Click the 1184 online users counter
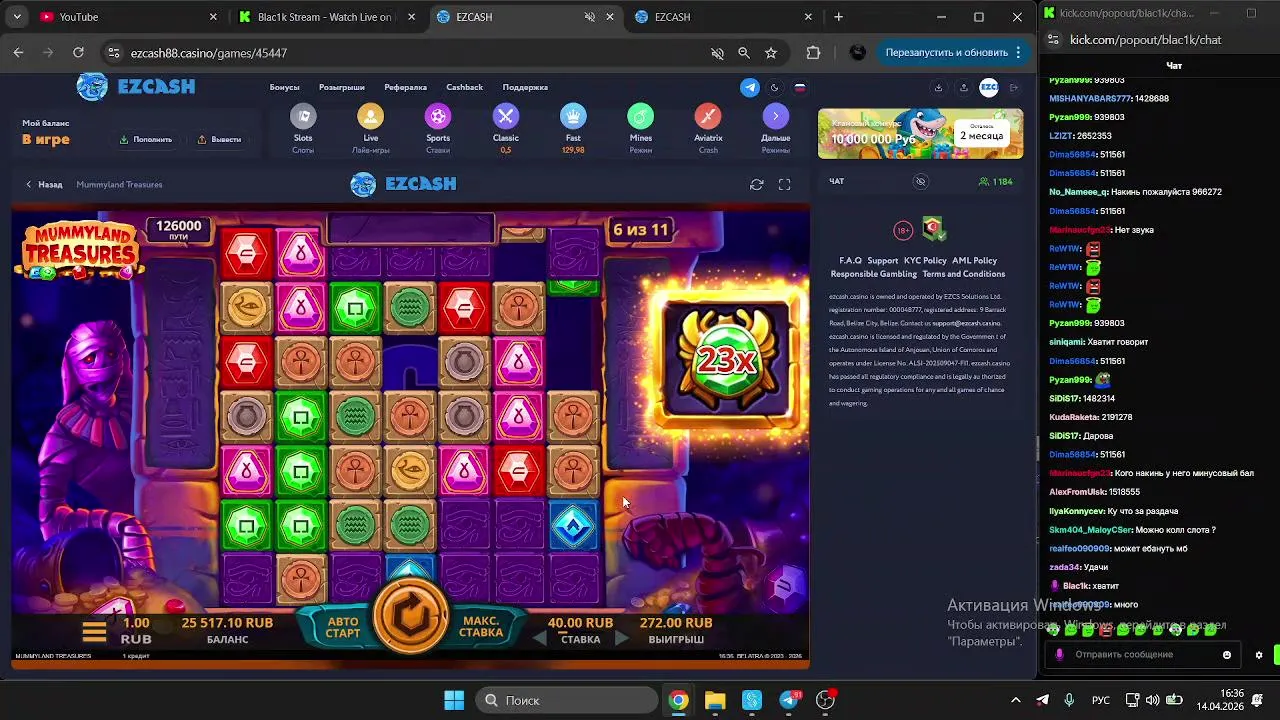1280x720 pixels. 996,181
